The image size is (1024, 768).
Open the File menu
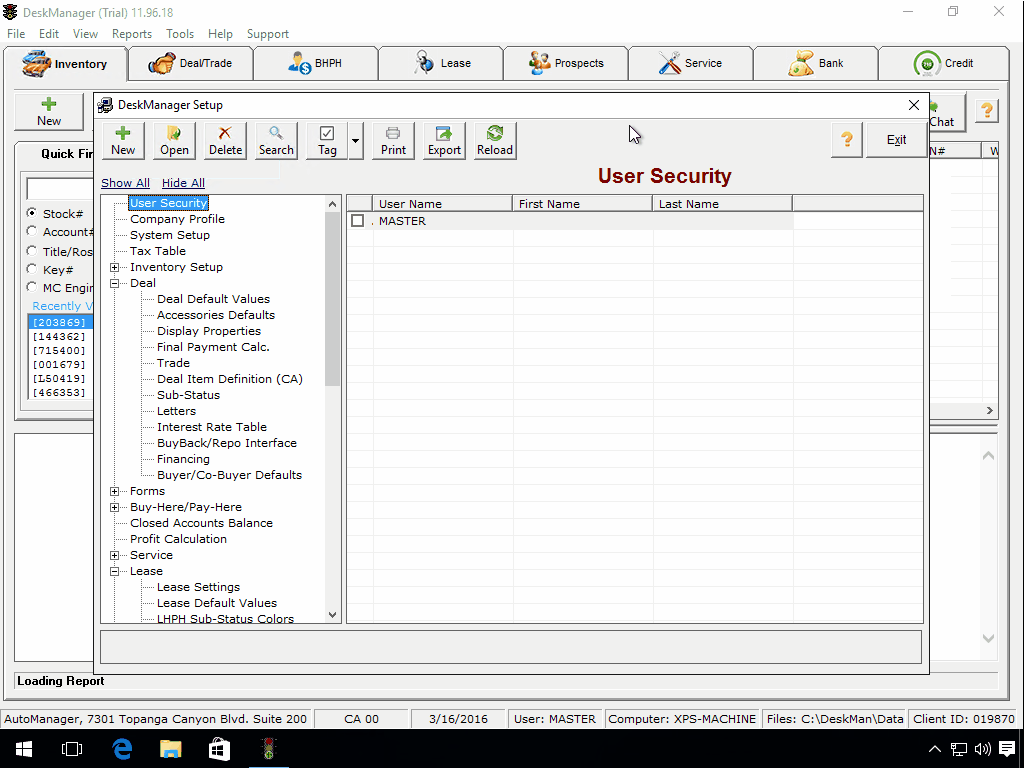(16, 34)
